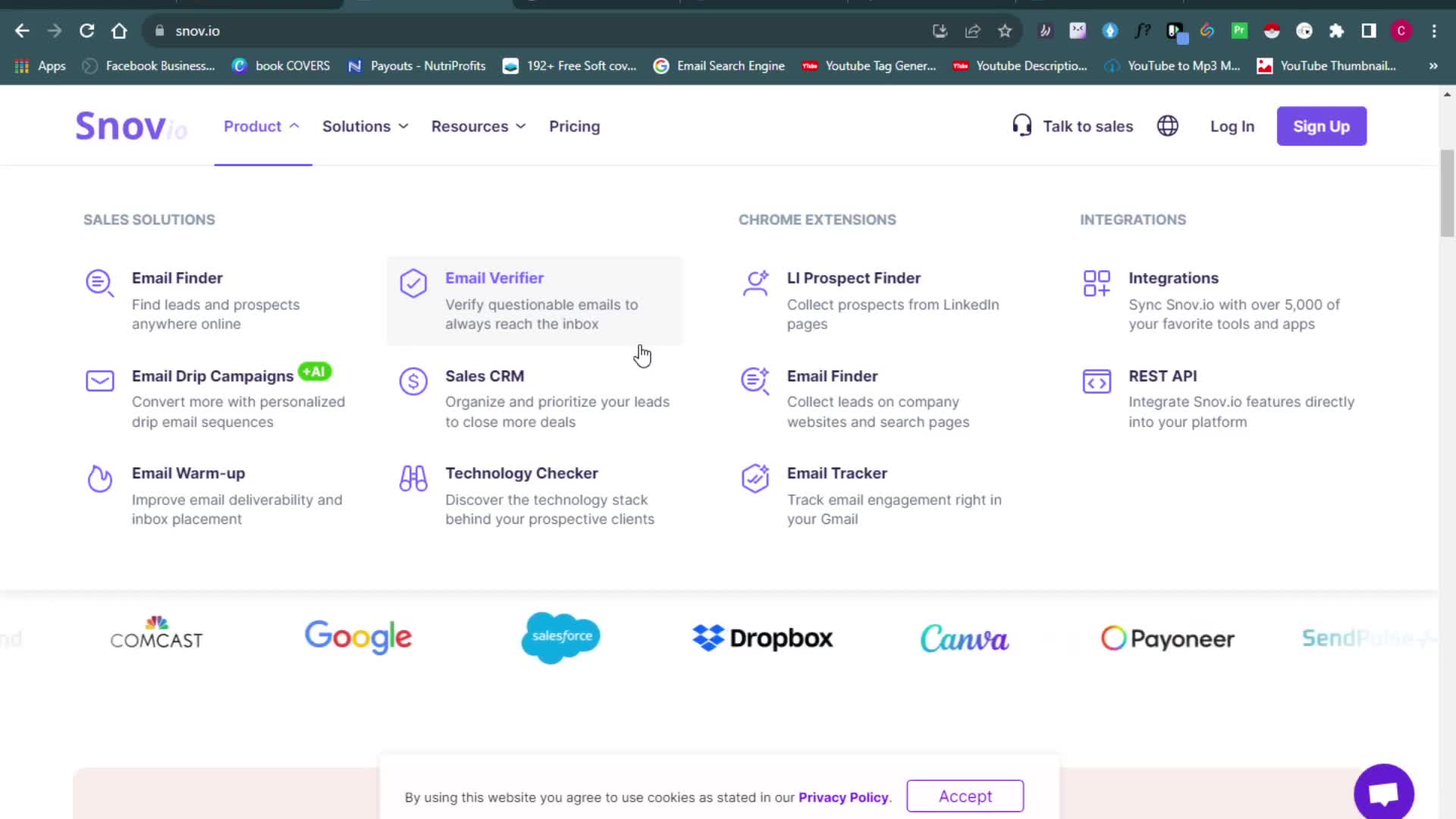
Task: Click the Email Tracker icon
Action: tap(755, 479)
